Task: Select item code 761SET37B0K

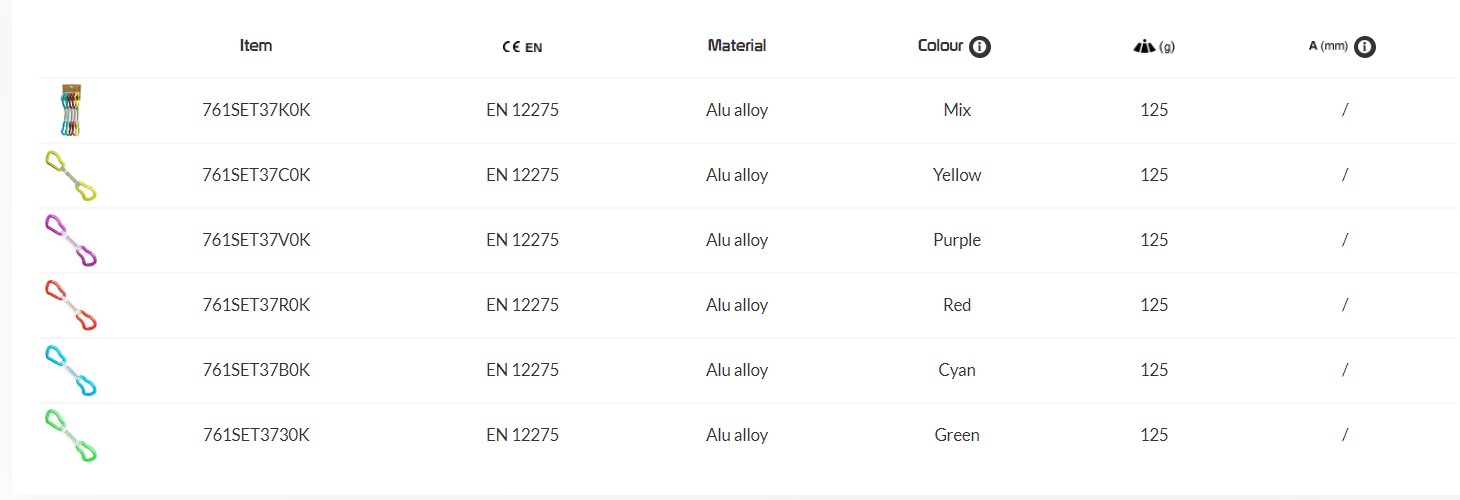Action: (256, 370)
